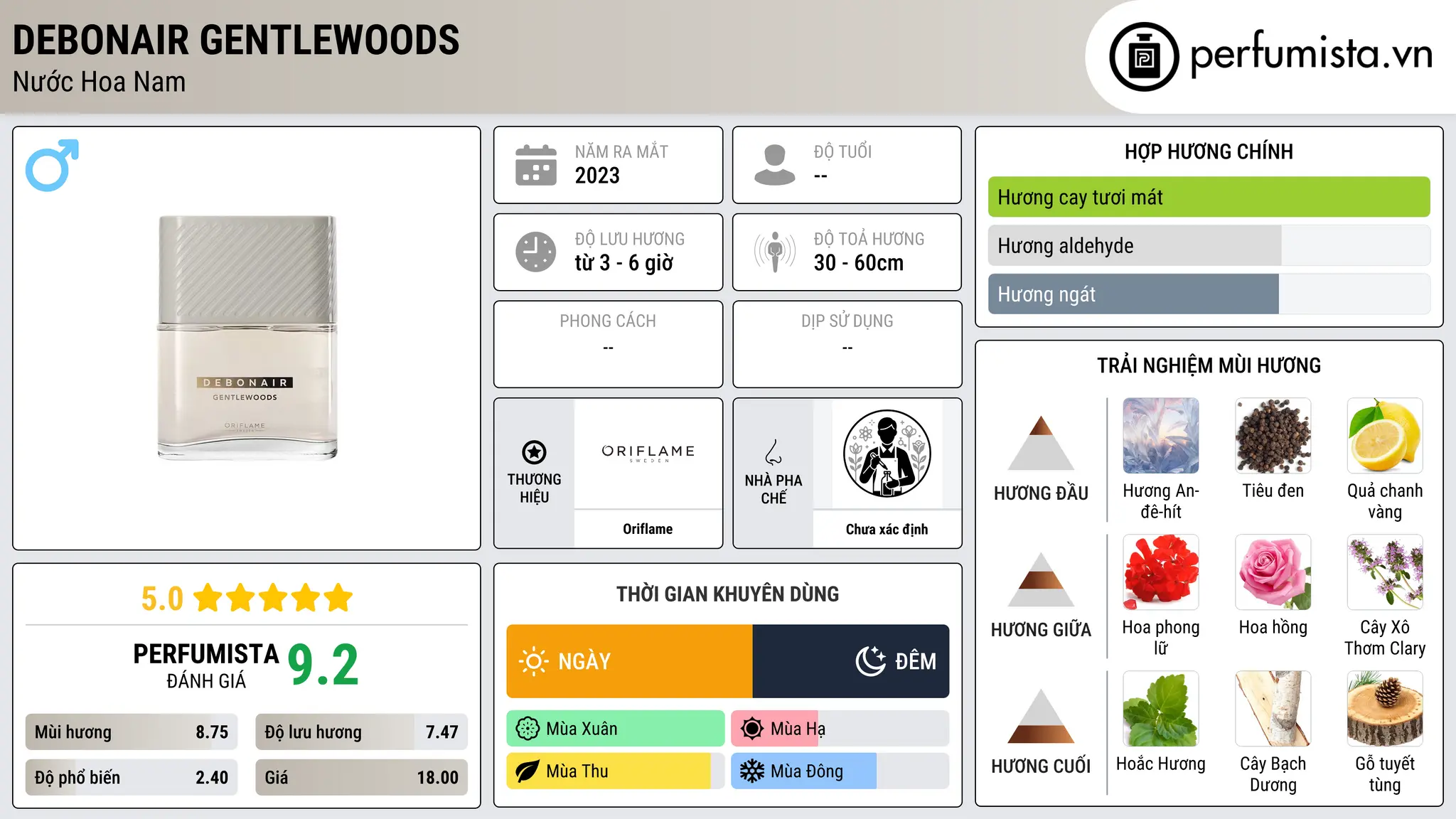This screenshot has height=819, width=1456.
Task: Click the Mùa Hạ season bar
Action: pyautogui.click(x=840, y=729)
